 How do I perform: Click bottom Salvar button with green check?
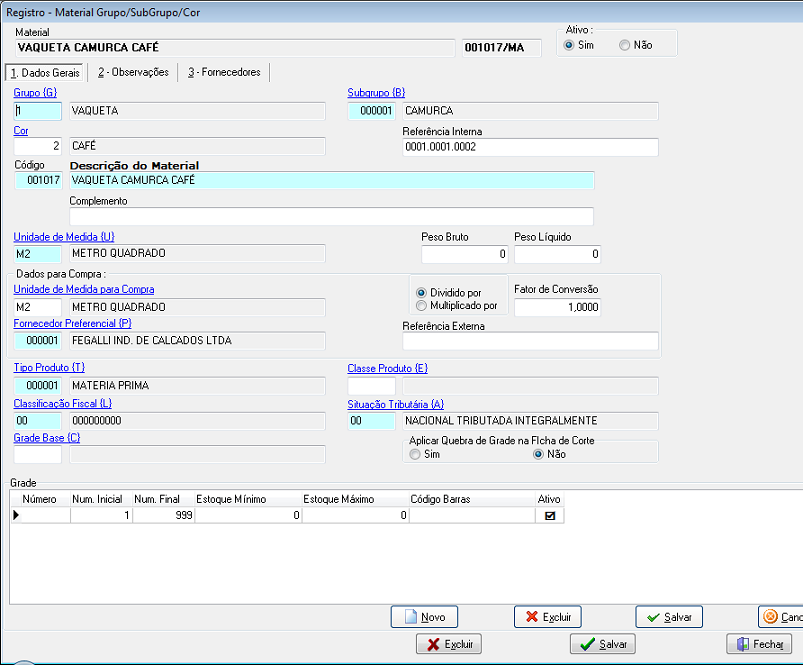603,644
